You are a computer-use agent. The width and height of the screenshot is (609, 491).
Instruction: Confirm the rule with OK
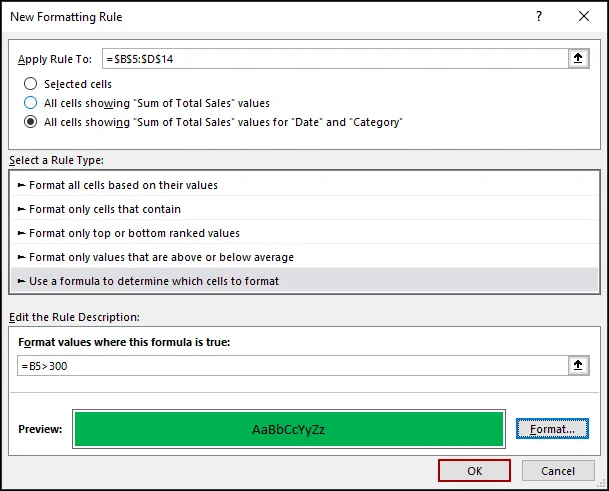(x=474, y=471)
